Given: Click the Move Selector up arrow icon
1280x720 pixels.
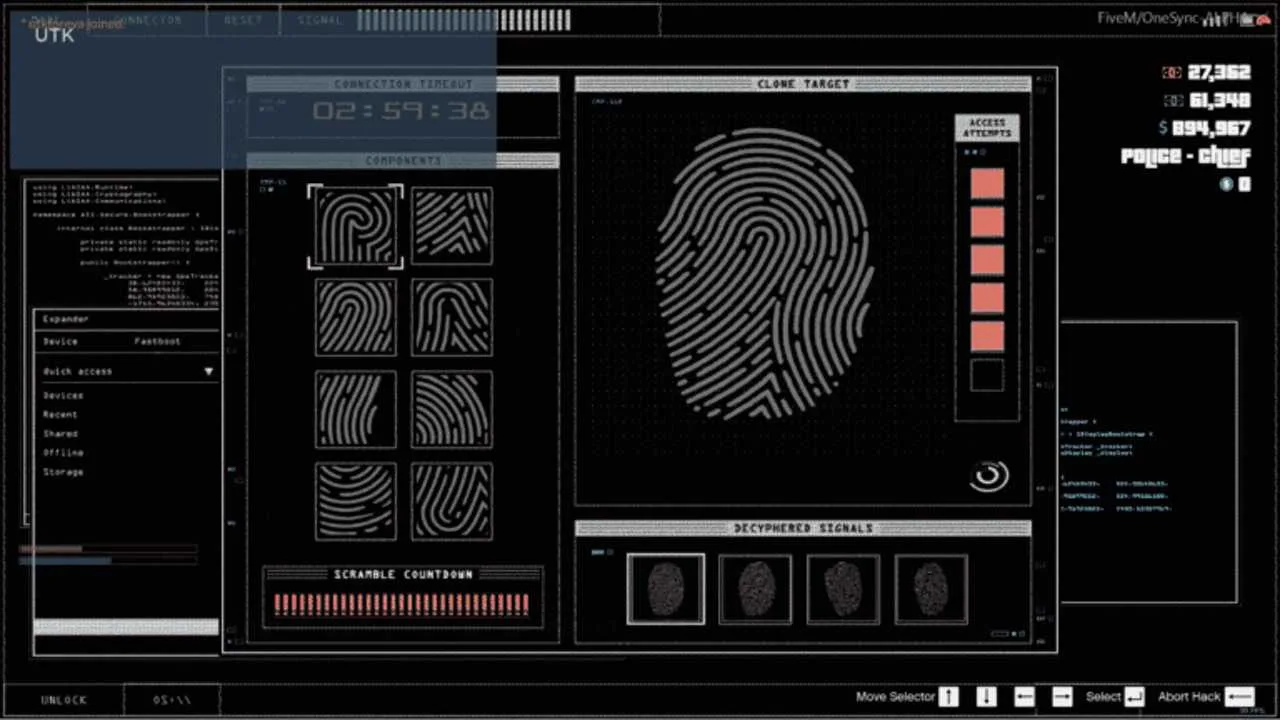Looking at the screenshot, I should [948, 696].
